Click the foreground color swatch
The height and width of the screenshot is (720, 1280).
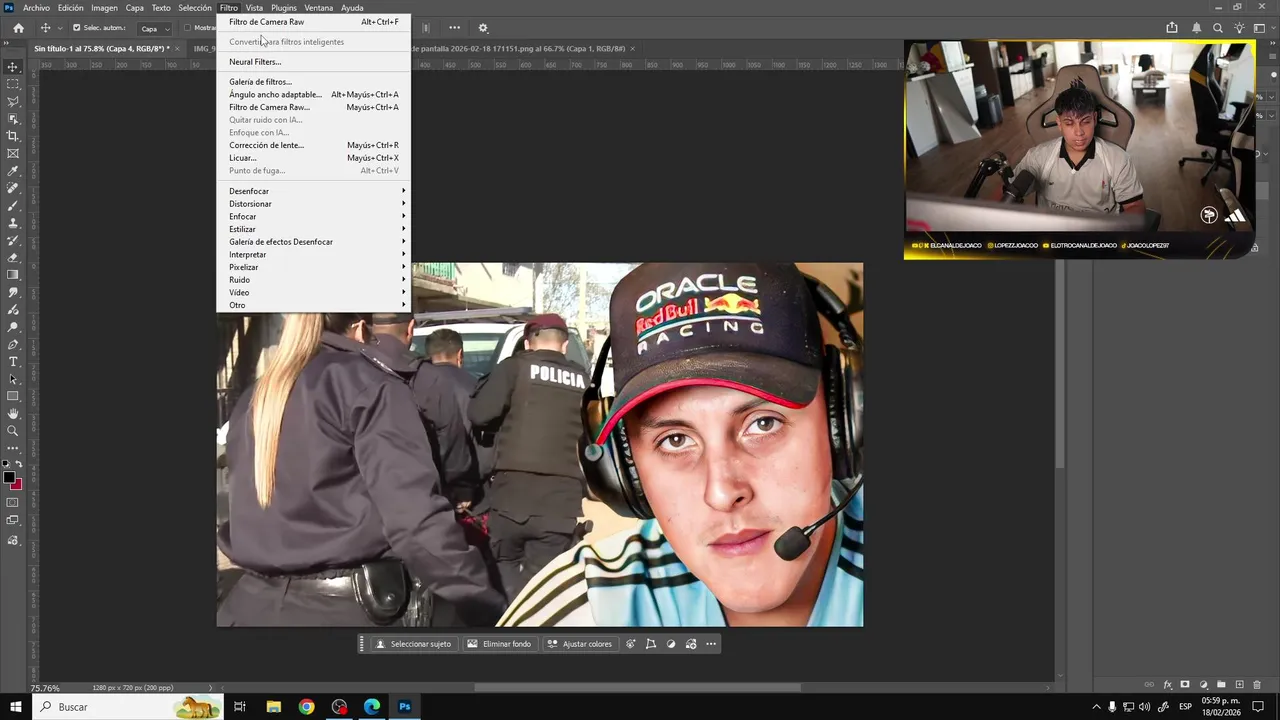coord(9,478)
